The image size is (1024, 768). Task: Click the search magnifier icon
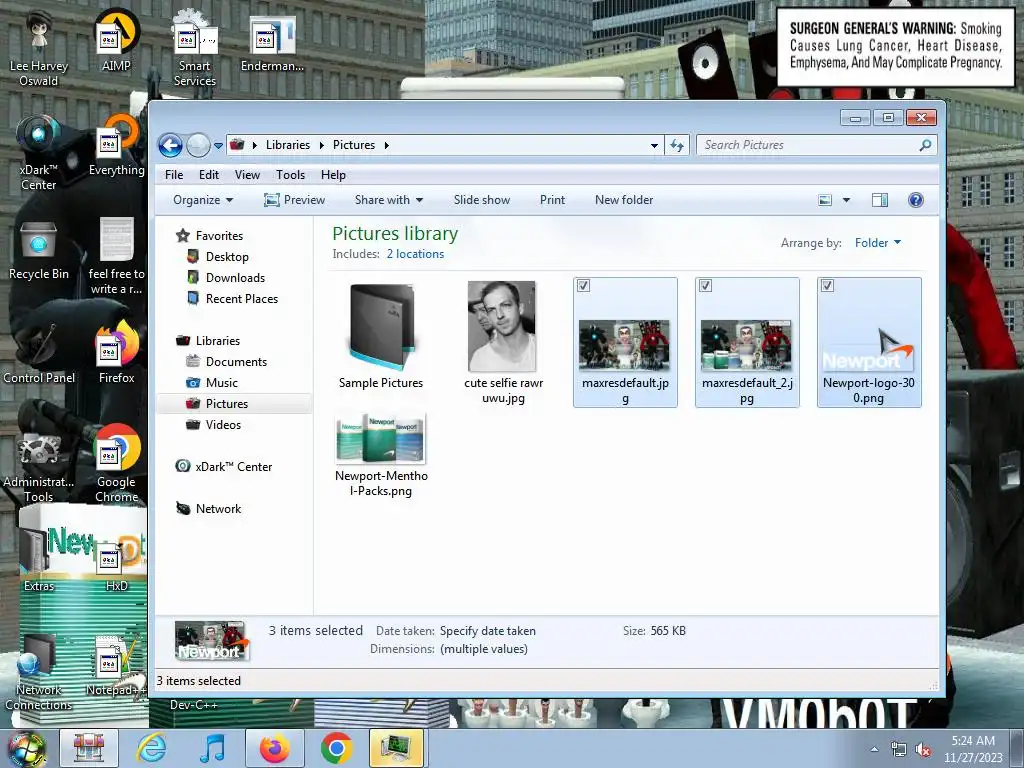[925, 145]
